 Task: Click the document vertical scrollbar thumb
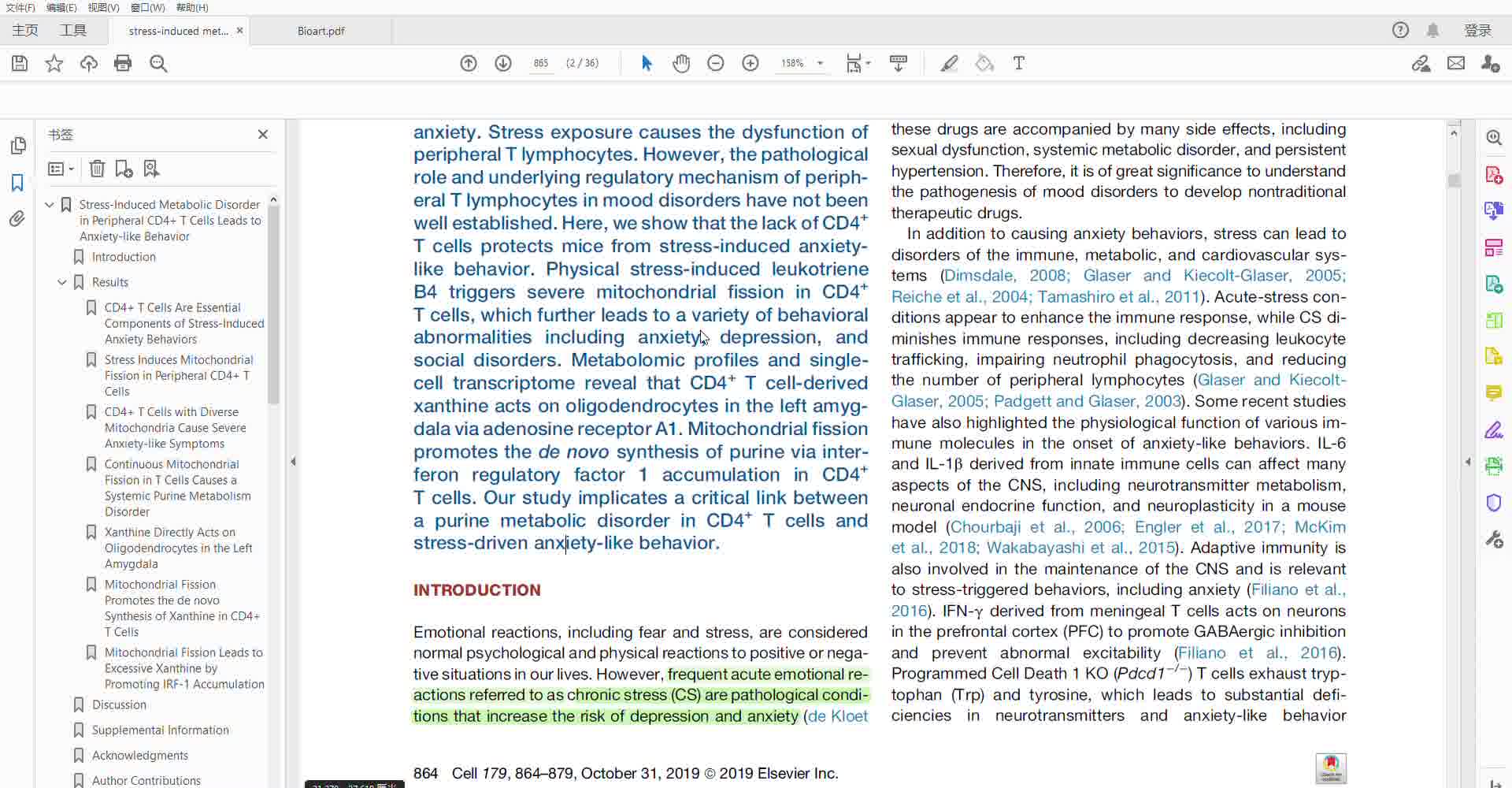point(1454,180)
